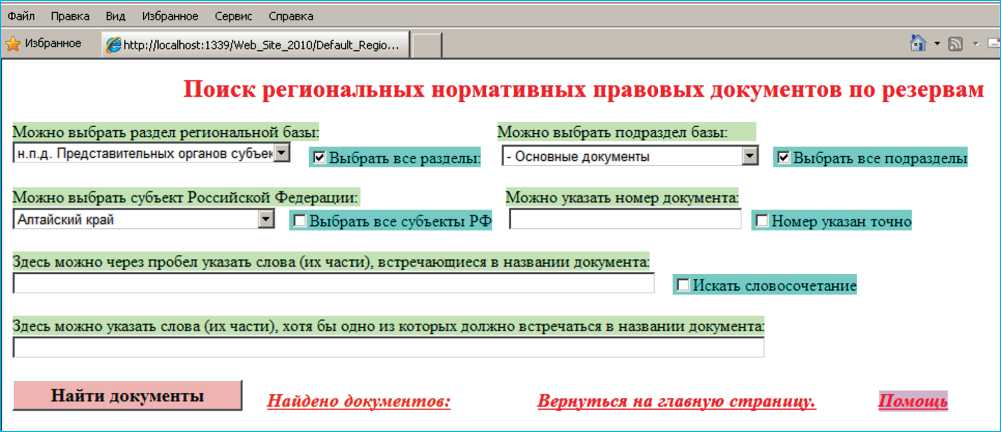Screen dimensions: 1001x432
Task: Open a new blank tab
Action: click(425, 46)
